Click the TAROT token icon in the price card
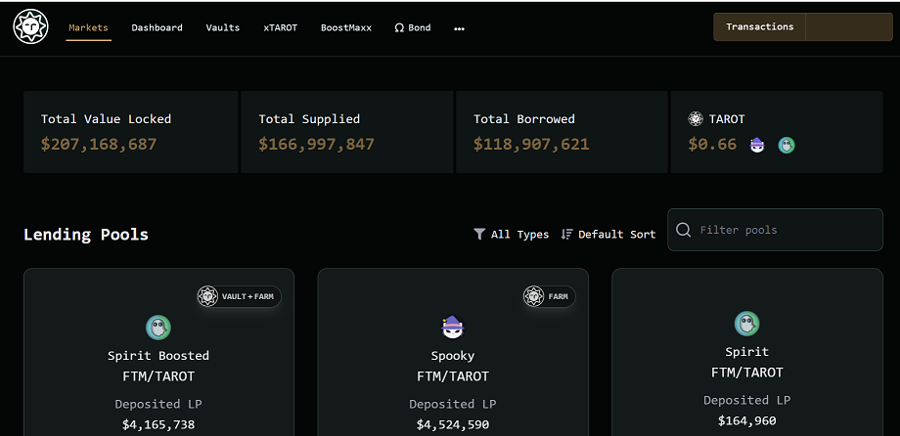 (696, 119)
